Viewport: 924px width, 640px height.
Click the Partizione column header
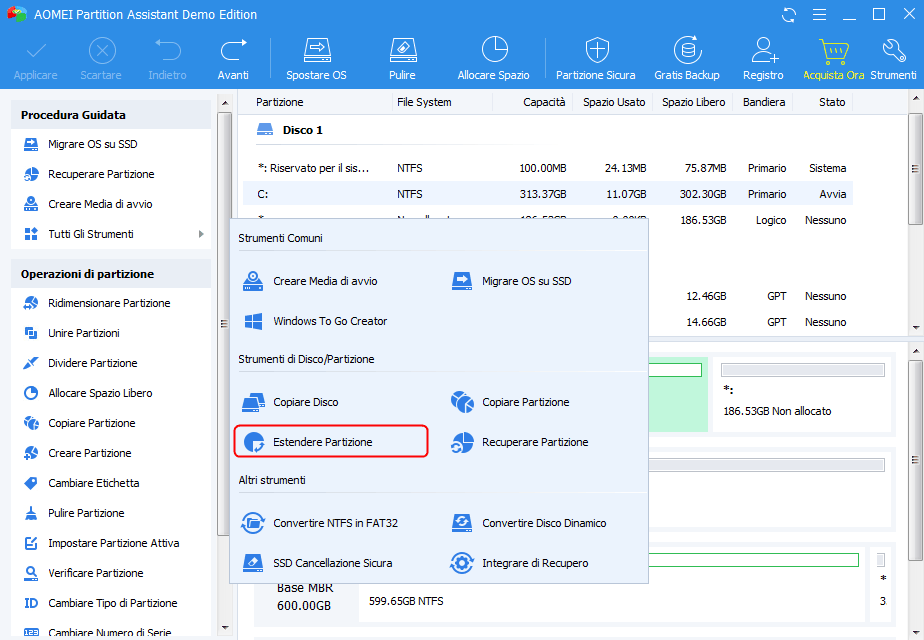point(280,103)
